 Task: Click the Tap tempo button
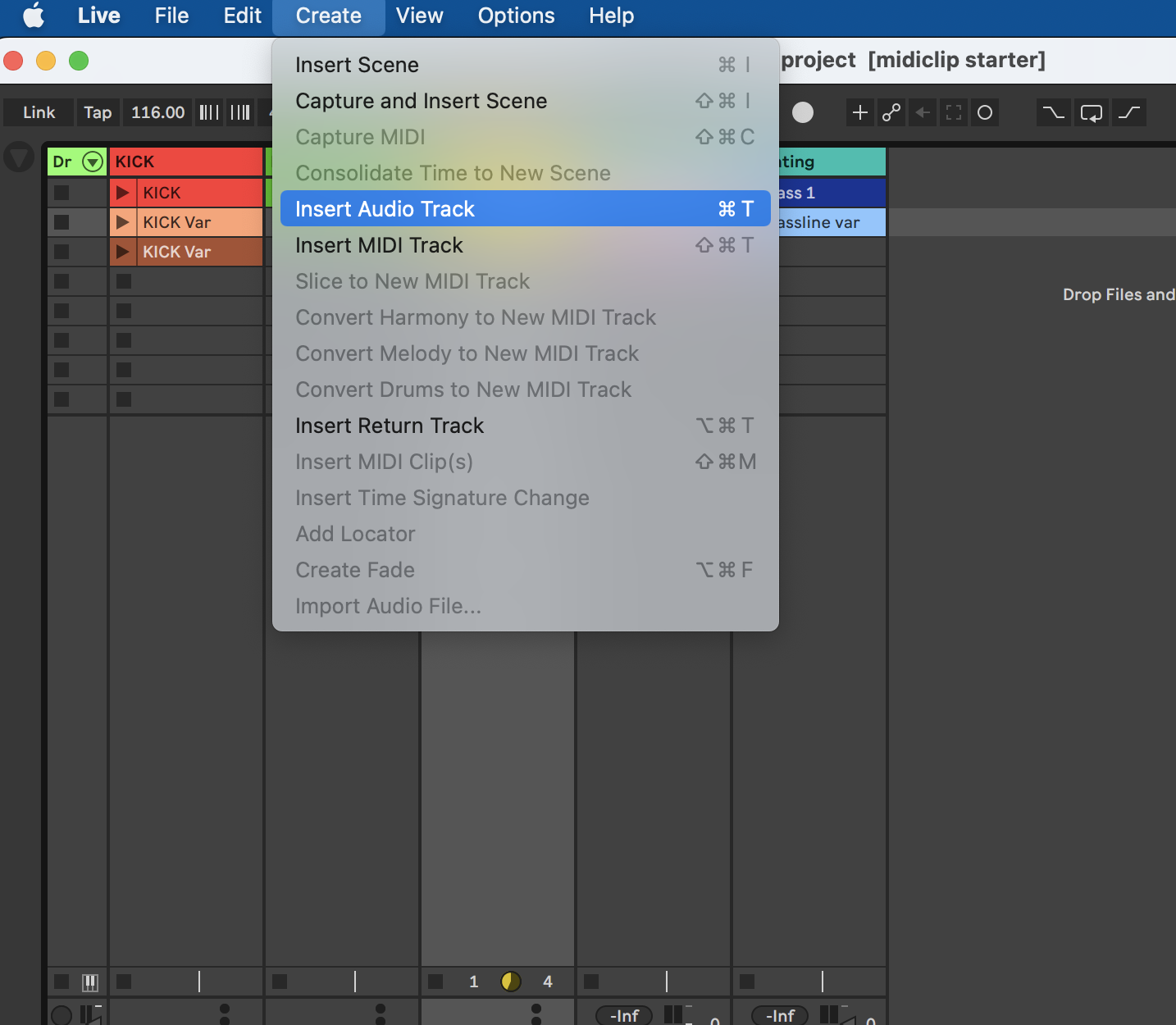[98, 112]
